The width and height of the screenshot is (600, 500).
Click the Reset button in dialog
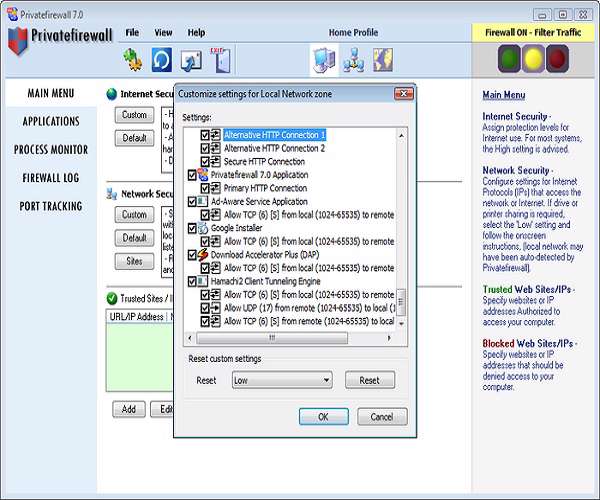coord(370,380)
